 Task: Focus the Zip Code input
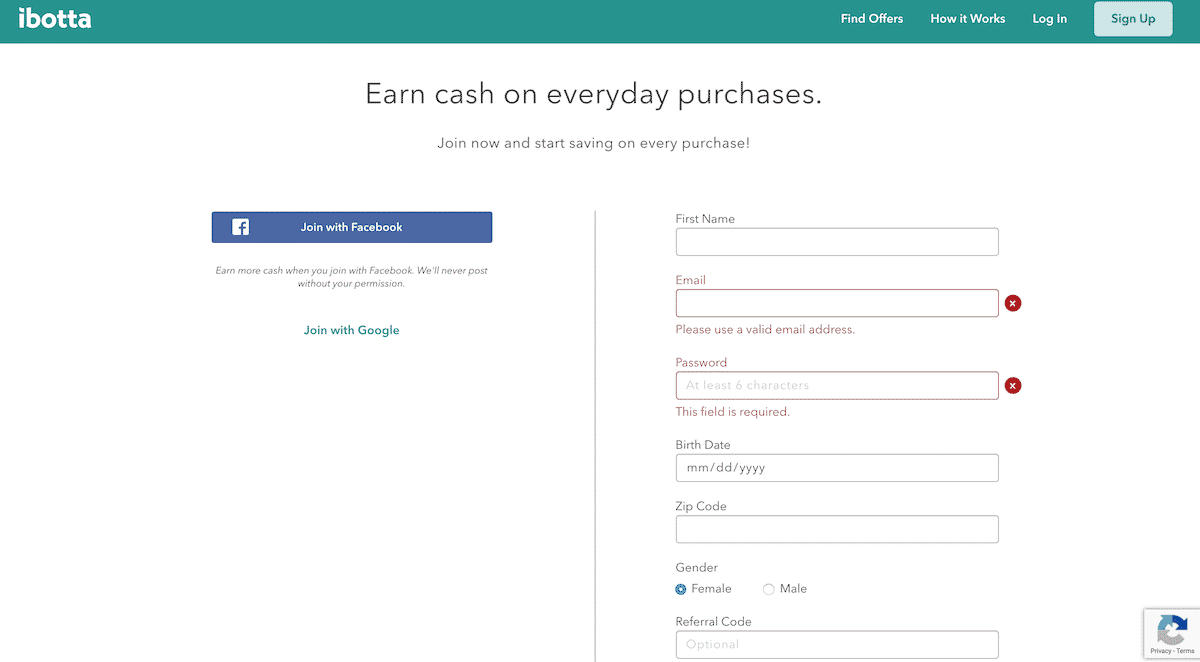pyautogui.click(x=837, y=529)
